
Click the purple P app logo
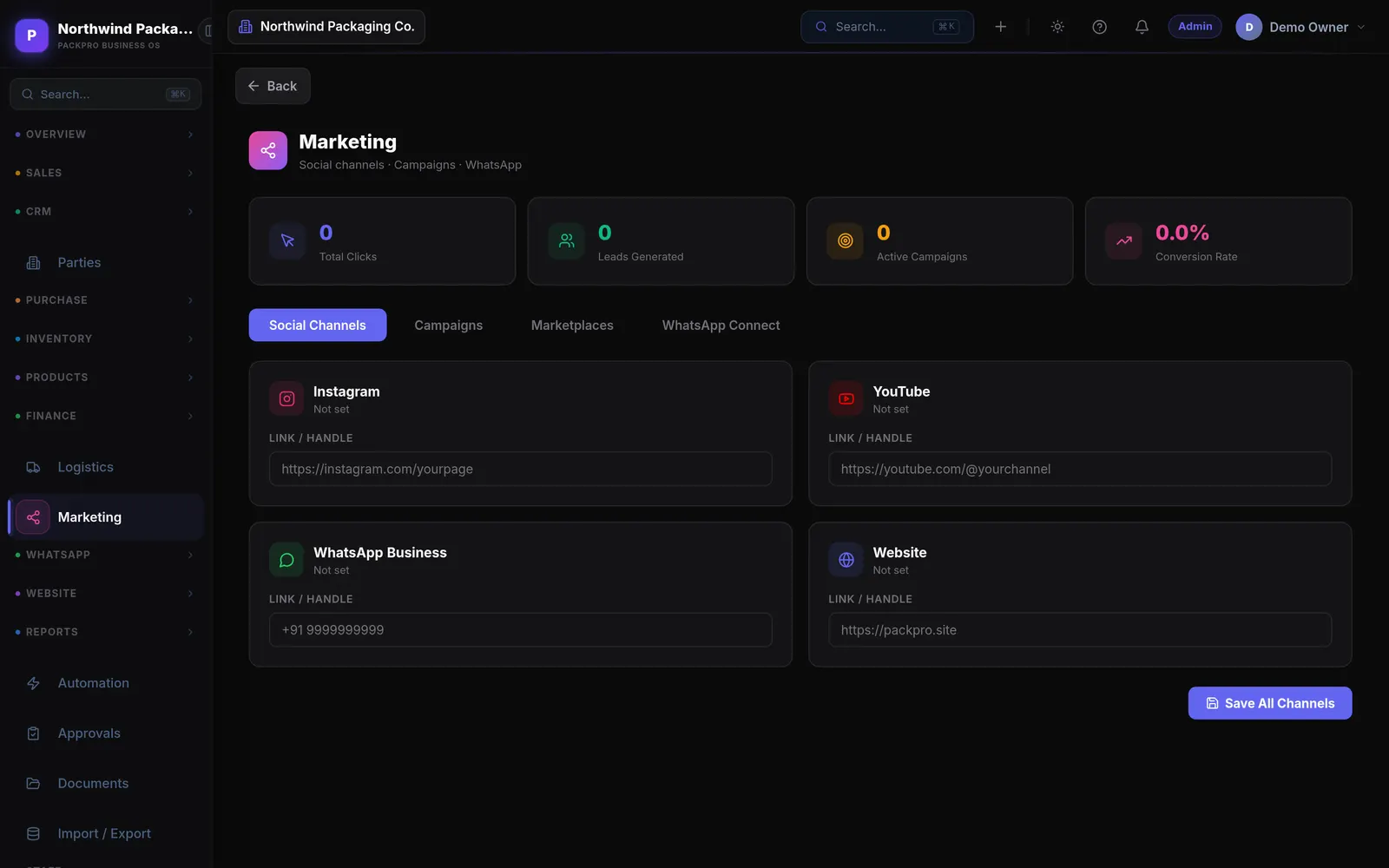(31, 35)
